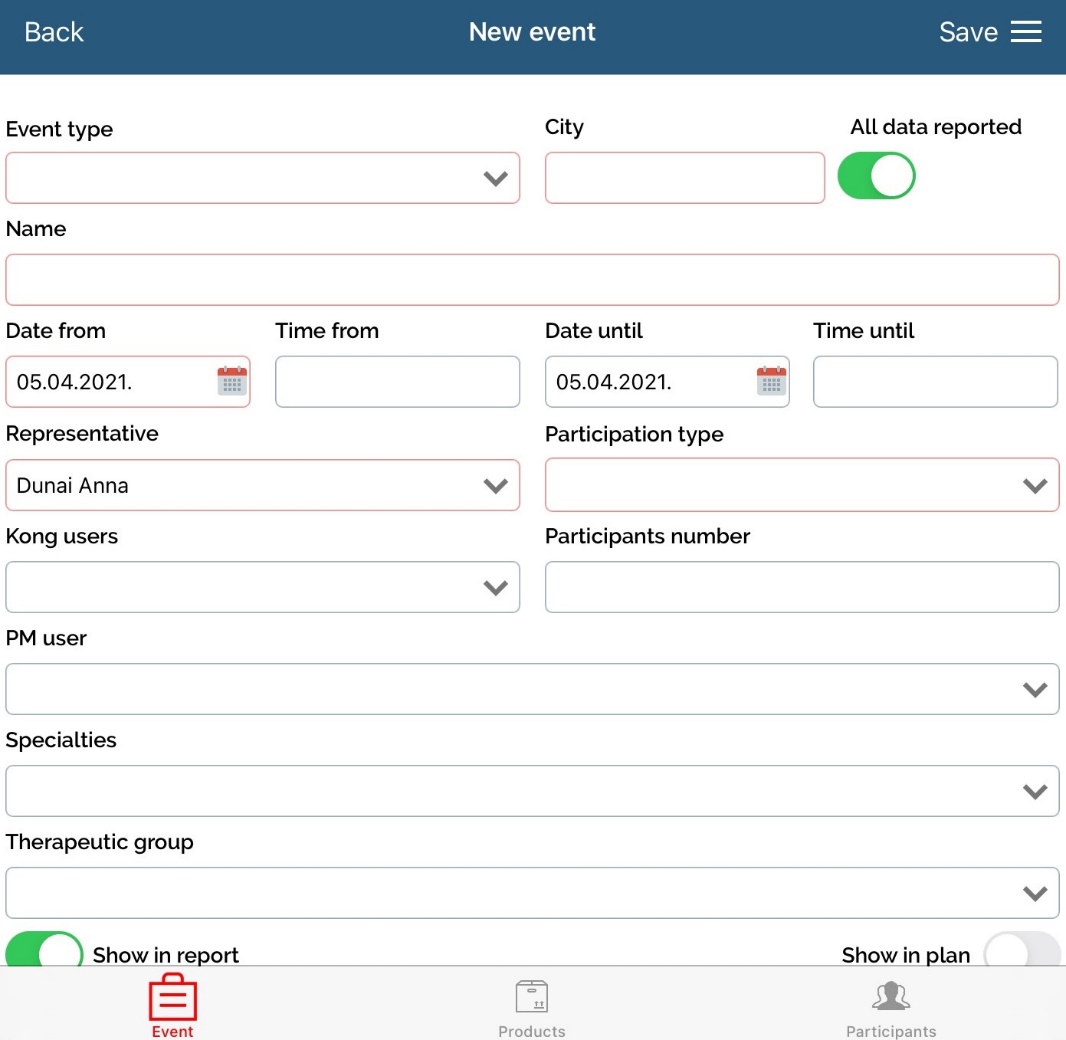Open the Date until calendar picker icon

pos(771,381)
